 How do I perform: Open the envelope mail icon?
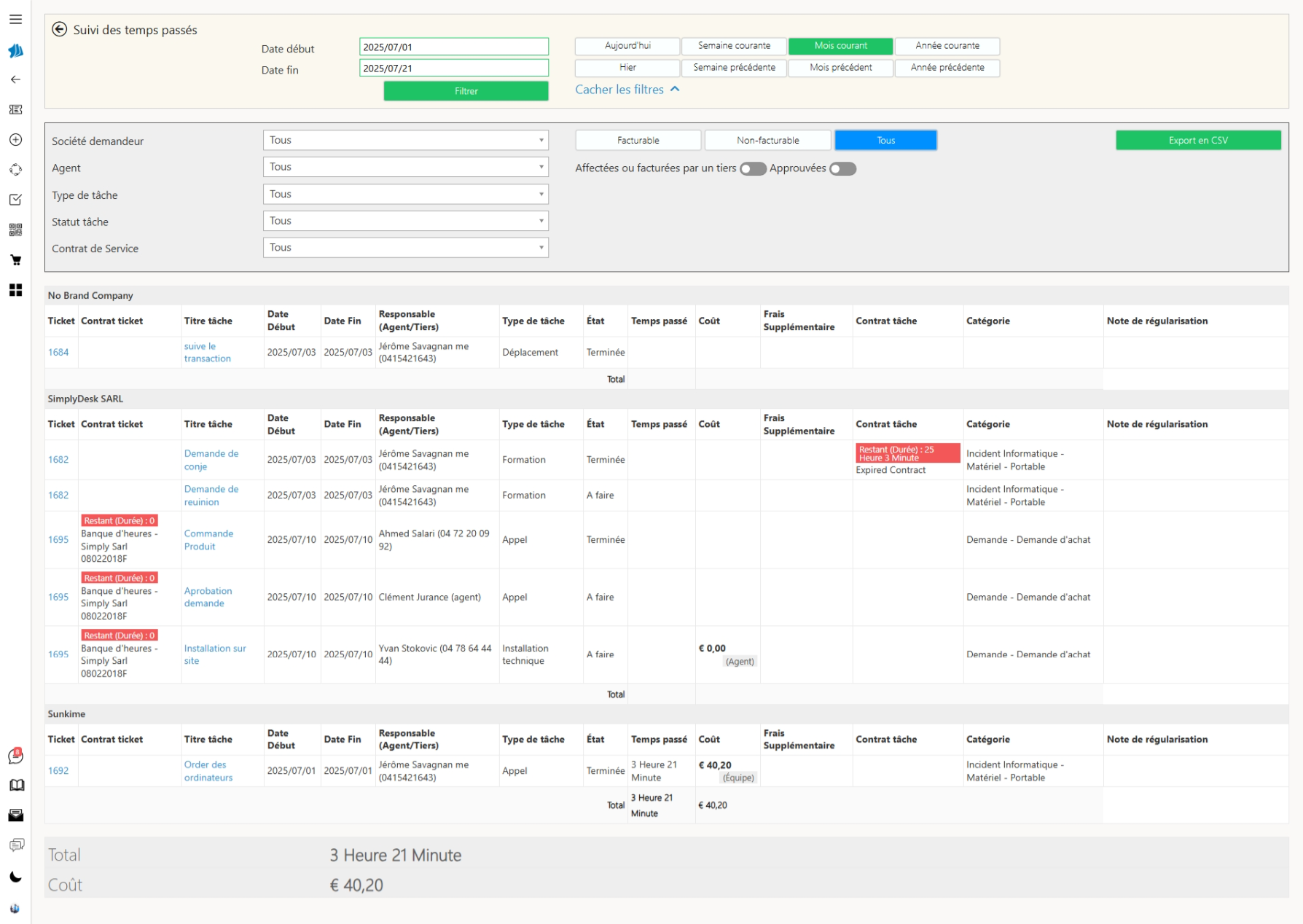(x=15, y=815)
